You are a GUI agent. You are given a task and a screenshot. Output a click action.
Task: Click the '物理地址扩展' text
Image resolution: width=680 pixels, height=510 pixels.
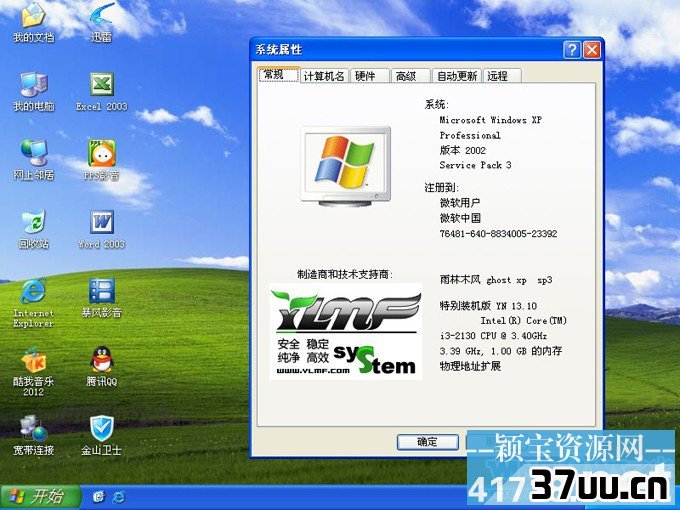[470, 366]
